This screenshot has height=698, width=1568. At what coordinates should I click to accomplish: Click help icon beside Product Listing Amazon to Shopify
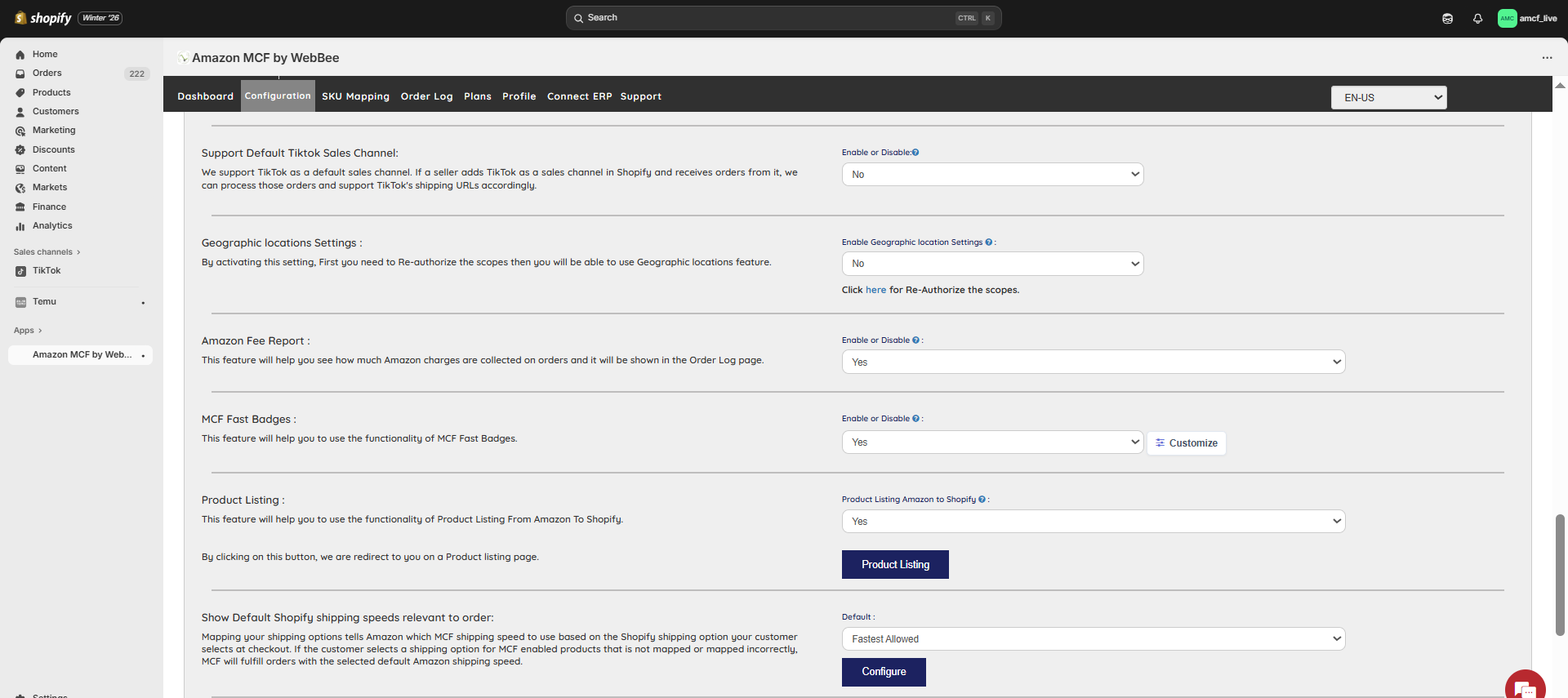(982, 500)
